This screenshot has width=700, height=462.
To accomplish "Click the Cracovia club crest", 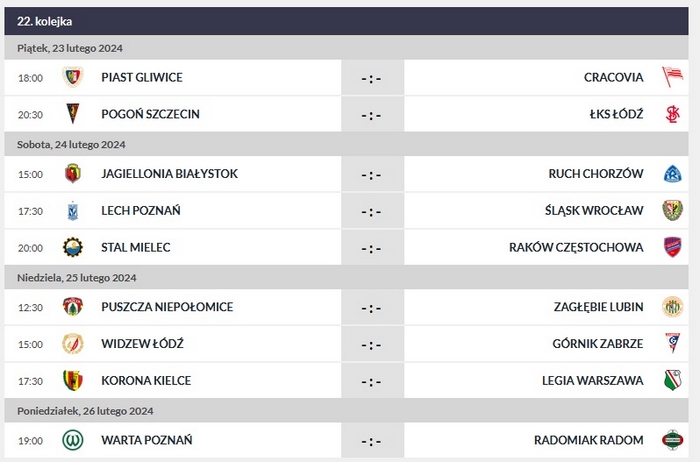I will click(672, 77).
